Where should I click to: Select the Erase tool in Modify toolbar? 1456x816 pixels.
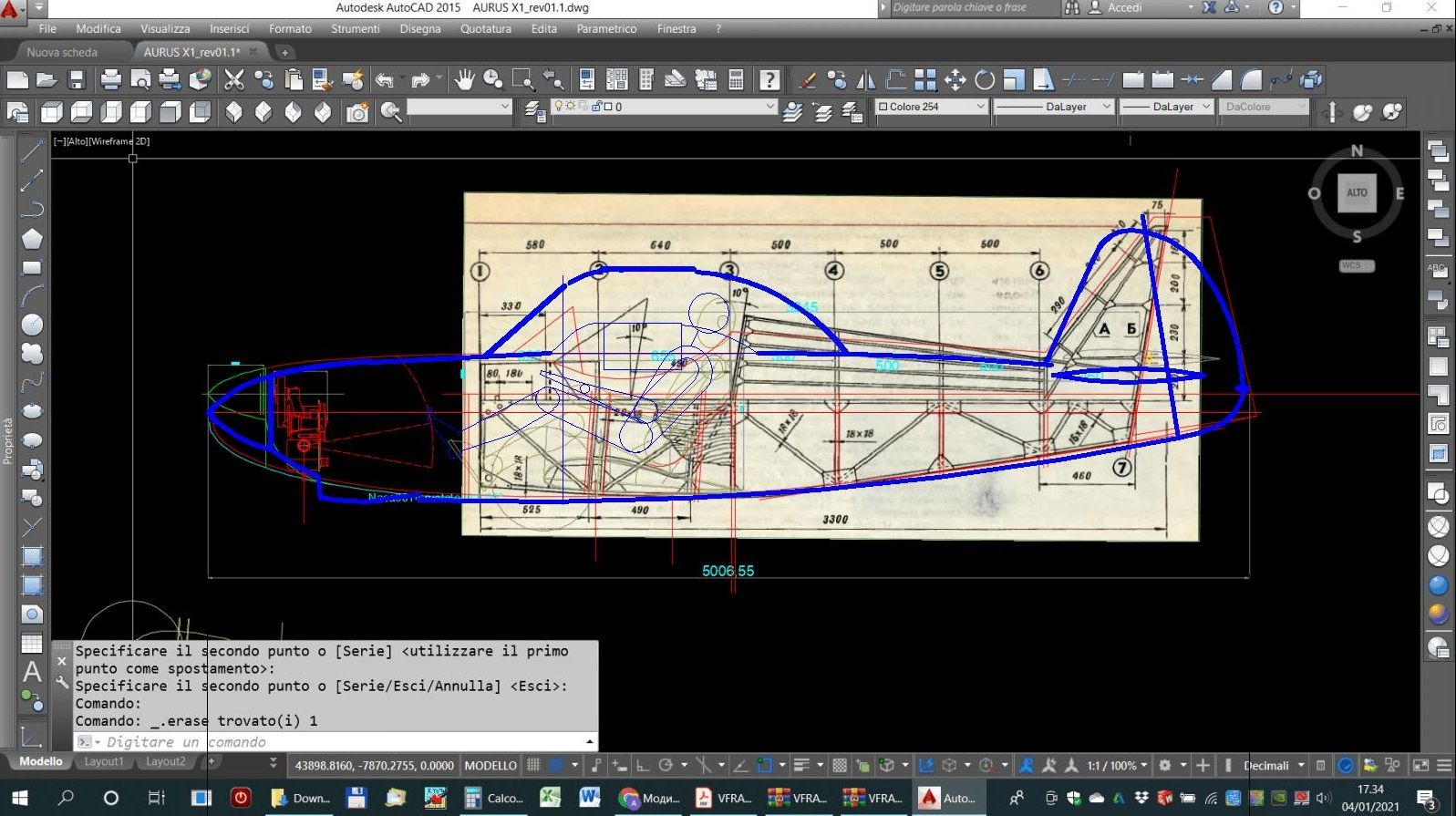pos(807,80)
